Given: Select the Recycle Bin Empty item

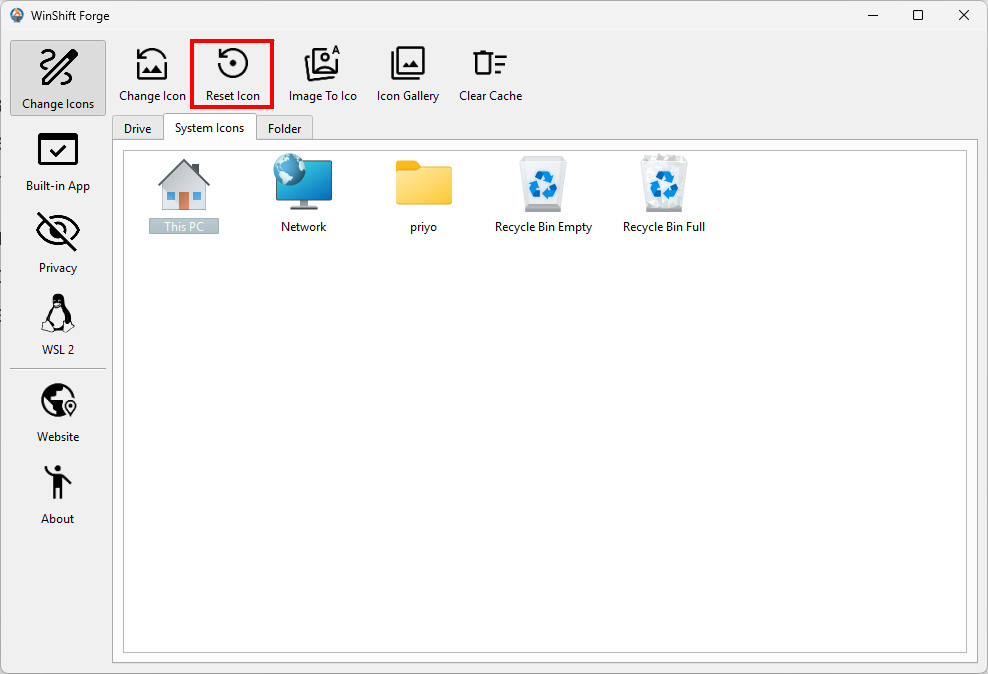Looking at the screenshot, I should pos(543,196).
